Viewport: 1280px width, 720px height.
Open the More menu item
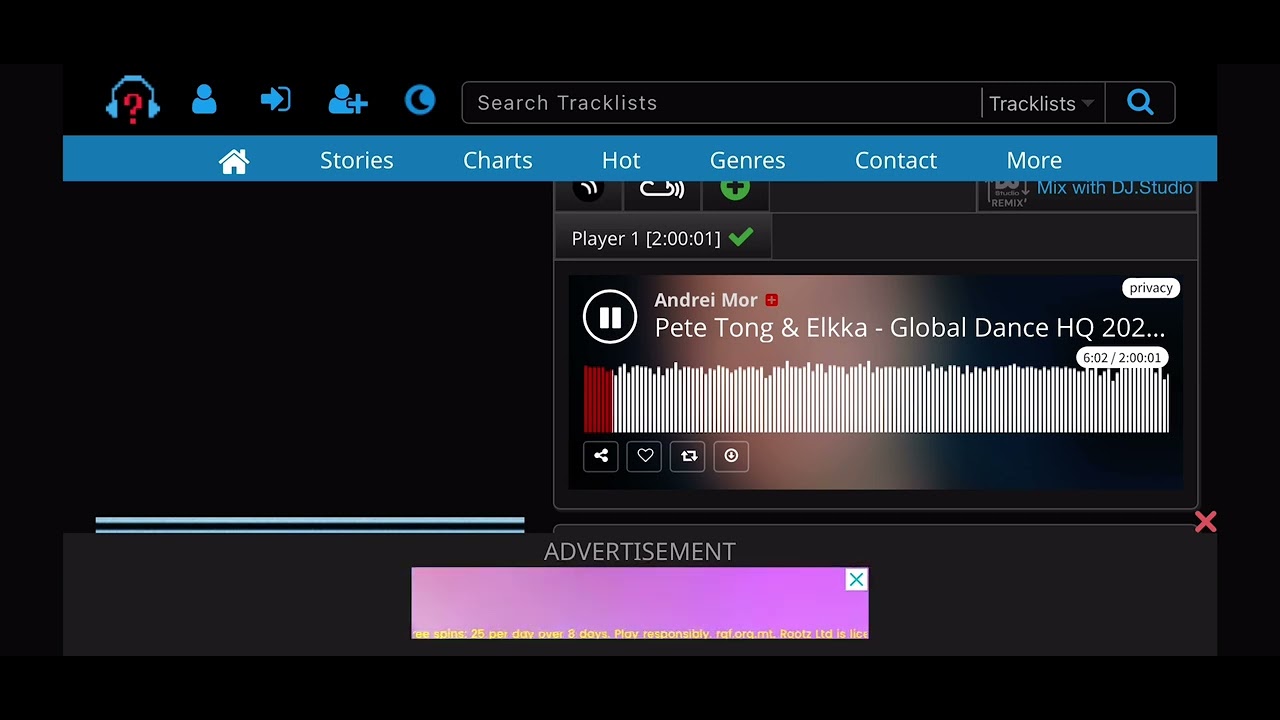(1034, 160)
